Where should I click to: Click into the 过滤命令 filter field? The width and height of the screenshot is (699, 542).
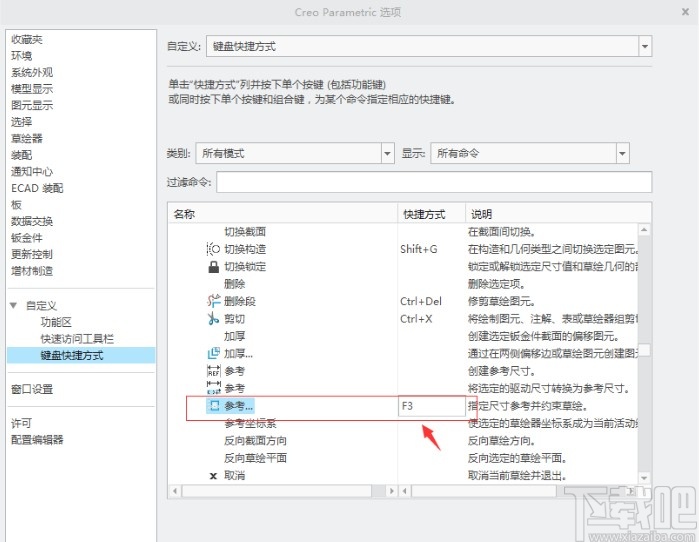pos(434,182)
